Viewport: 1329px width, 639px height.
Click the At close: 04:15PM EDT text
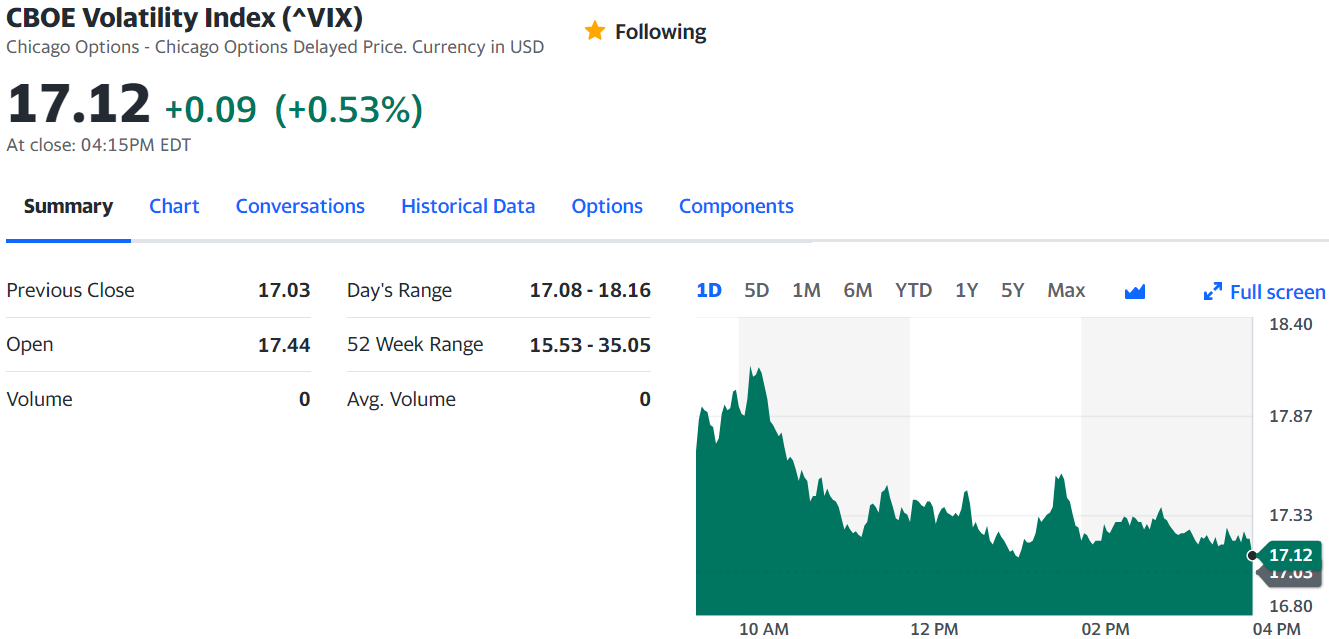click(99, 145)
